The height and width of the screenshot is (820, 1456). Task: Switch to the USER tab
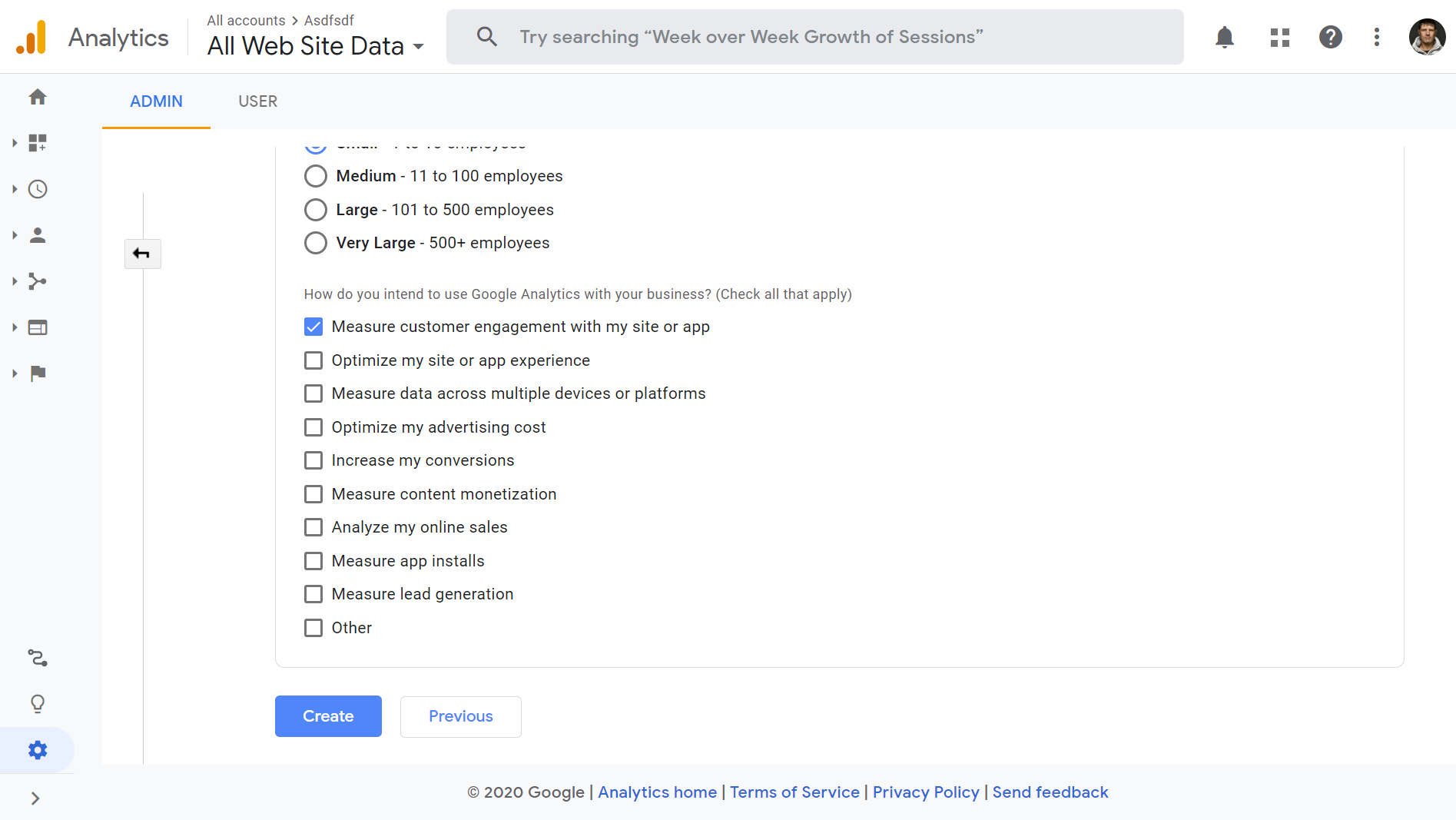[x=257, y=101]
